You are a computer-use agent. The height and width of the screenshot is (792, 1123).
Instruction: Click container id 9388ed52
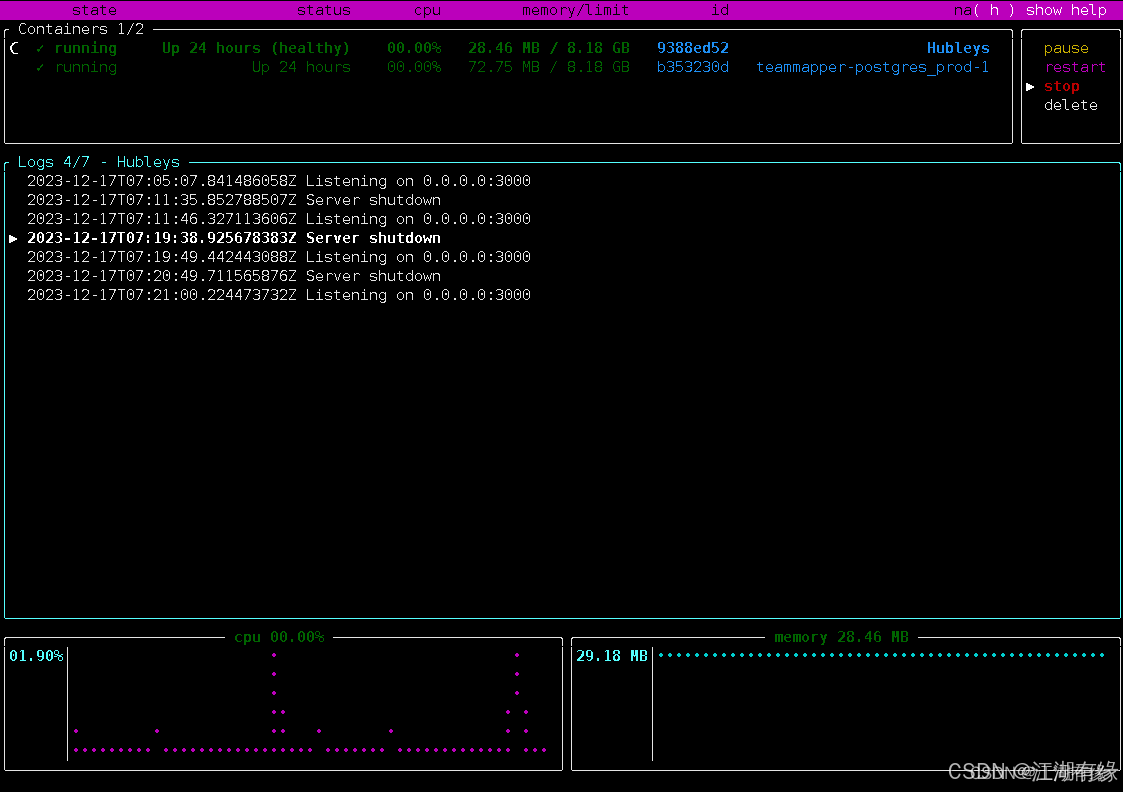coord(693,48)
